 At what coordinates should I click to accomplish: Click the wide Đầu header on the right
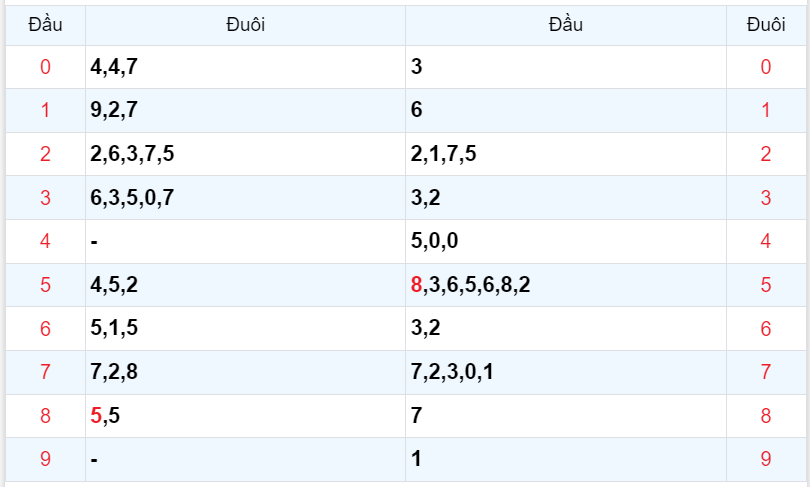(565, 25)
